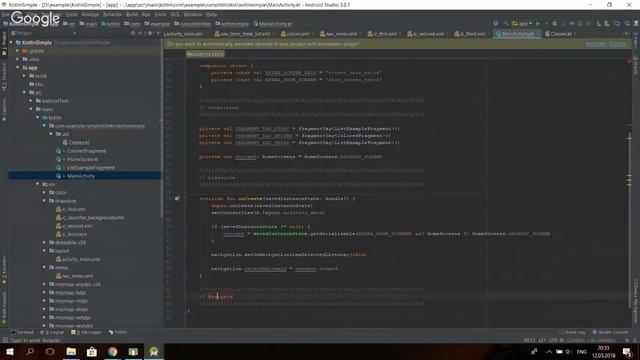
Task: Open the Refactor menu
Action: tap(112, 14)
